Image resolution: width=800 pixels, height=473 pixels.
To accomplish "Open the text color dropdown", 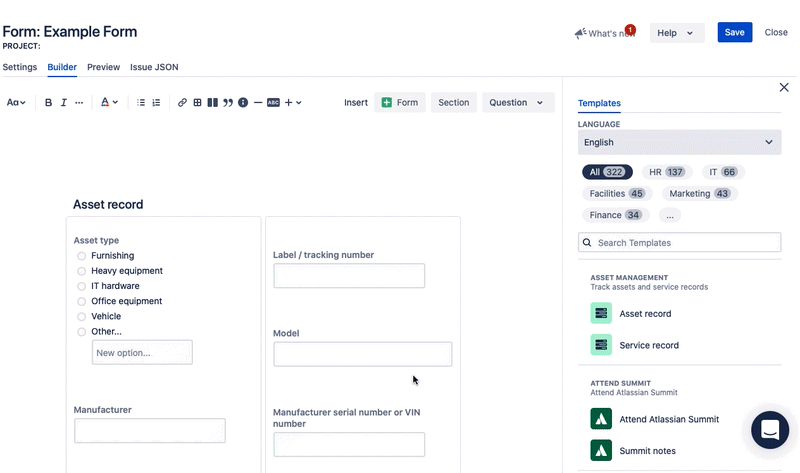I will (109, 103).
